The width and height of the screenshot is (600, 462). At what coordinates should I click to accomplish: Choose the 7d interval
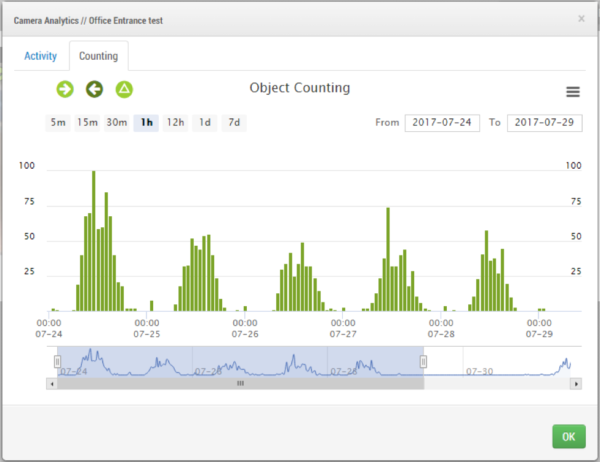pos(233,123)
